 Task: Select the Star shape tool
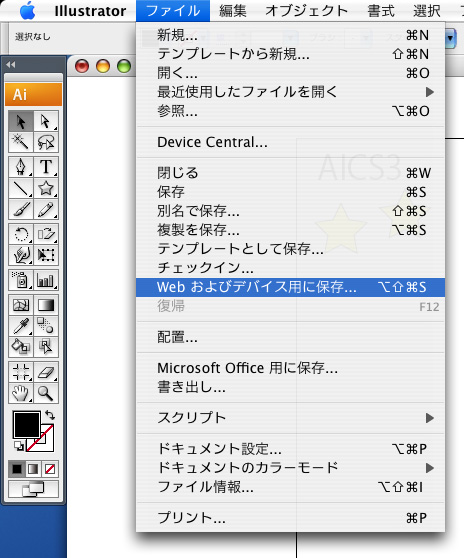click(46, 188)
